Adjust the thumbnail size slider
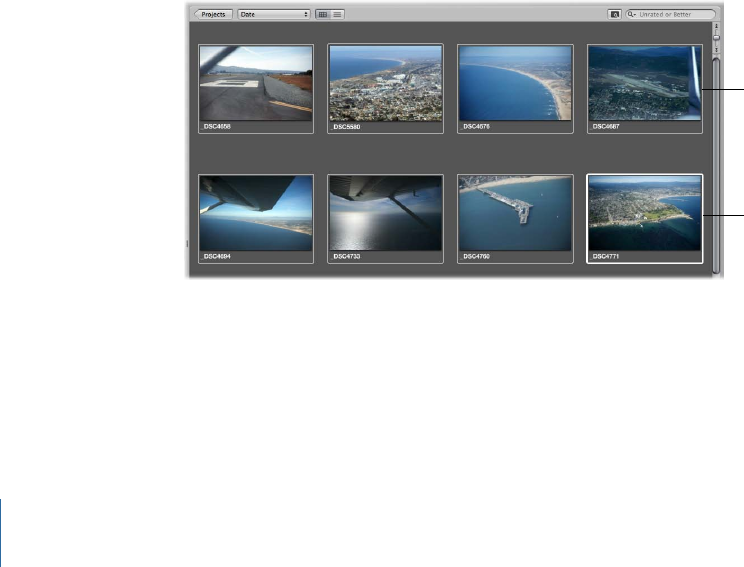 tap(716, 37)
